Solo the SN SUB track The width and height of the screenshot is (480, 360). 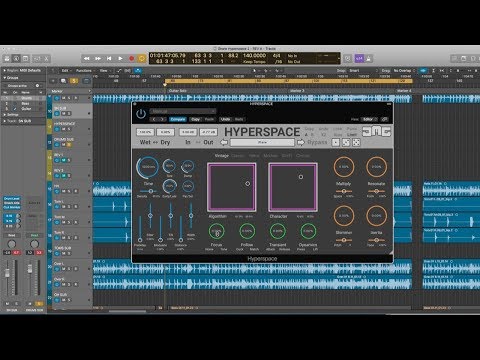point(69,114)
